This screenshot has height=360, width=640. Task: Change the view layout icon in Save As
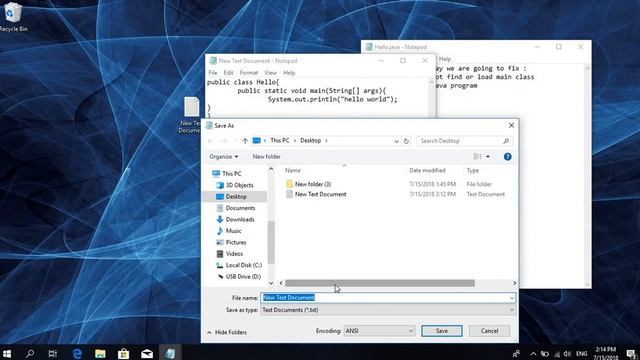click(x=478, y=157)
